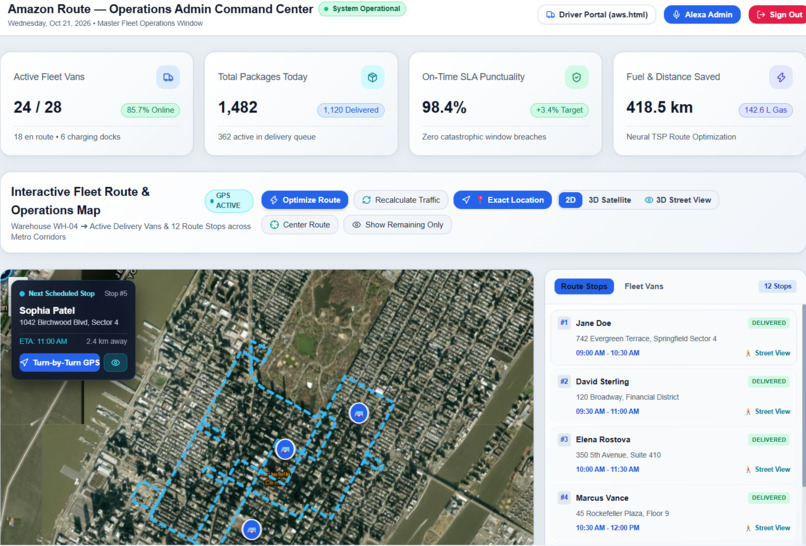This screenshot has width=806, height=546.
Task: Click the van marker near Central Park
Action: [x=359, y=413]
